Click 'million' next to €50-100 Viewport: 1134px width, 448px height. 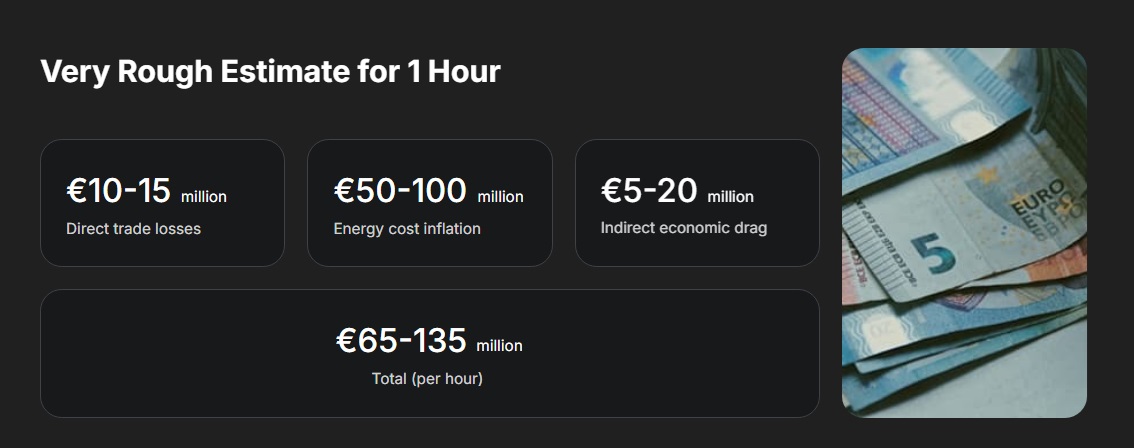[500, 197]
